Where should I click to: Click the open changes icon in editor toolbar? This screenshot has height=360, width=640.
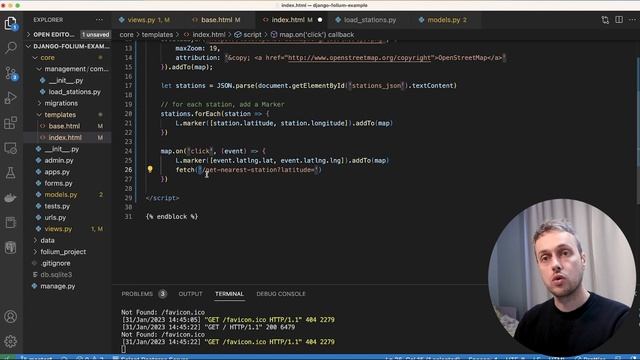click(x=605, y=20)
